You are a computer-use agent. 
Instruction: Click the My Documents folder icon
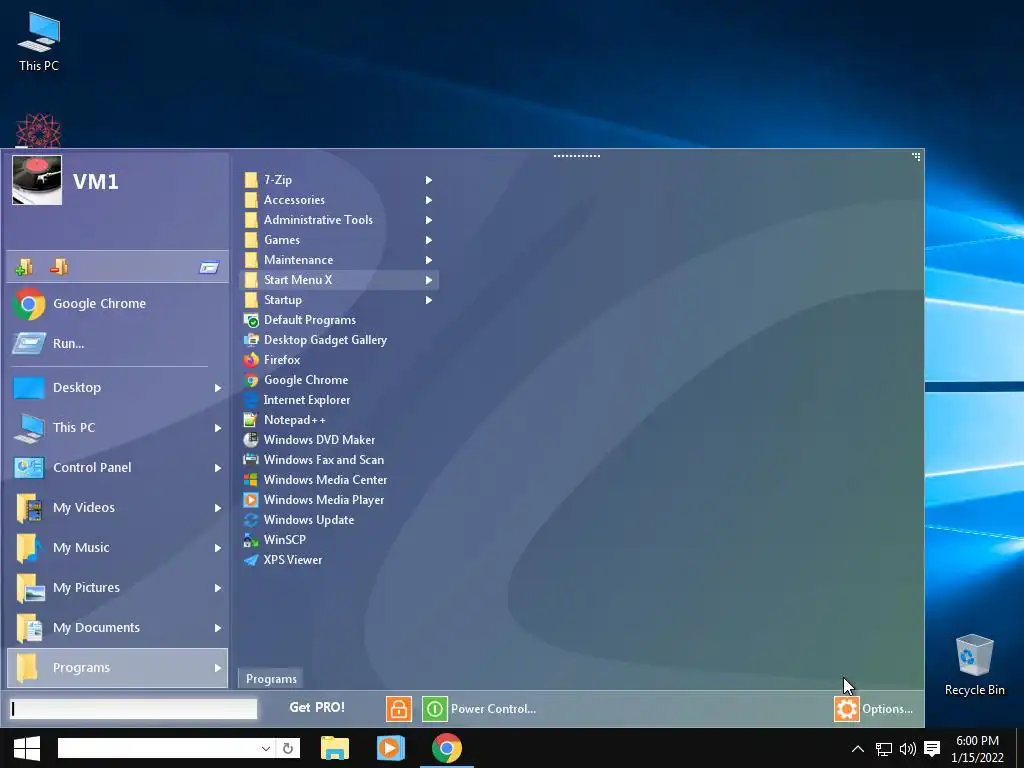point(29,628)
